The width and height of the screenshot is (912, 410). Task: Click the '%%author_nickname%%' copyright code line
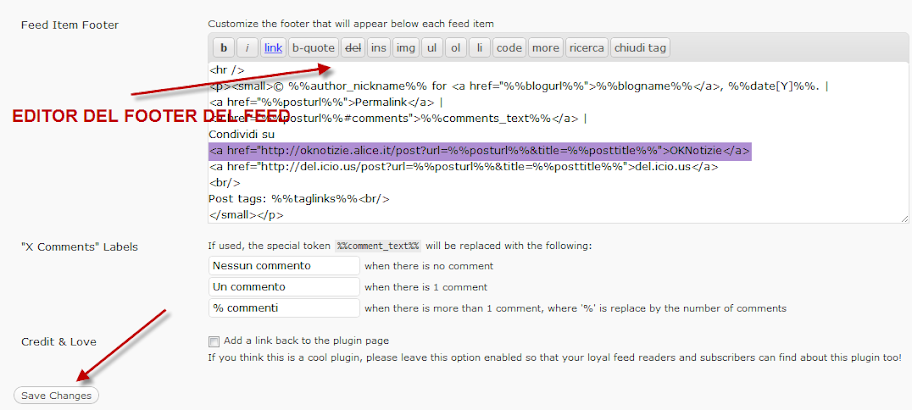[x=518, y=87]
